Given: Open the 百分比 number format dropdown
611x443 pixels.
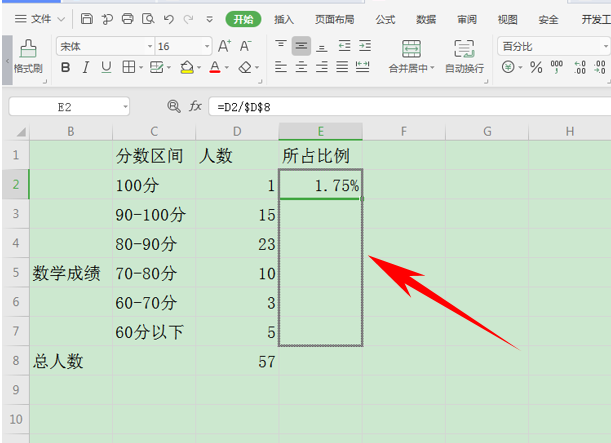Looking at the screenshot, I should tap(606, 47).
